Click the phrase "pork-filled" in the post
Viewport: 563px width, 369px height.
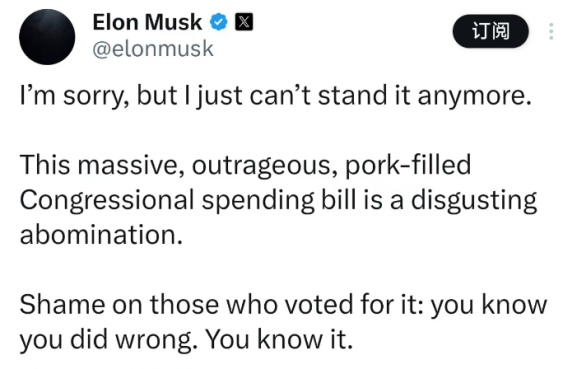(x=408, y=165)
